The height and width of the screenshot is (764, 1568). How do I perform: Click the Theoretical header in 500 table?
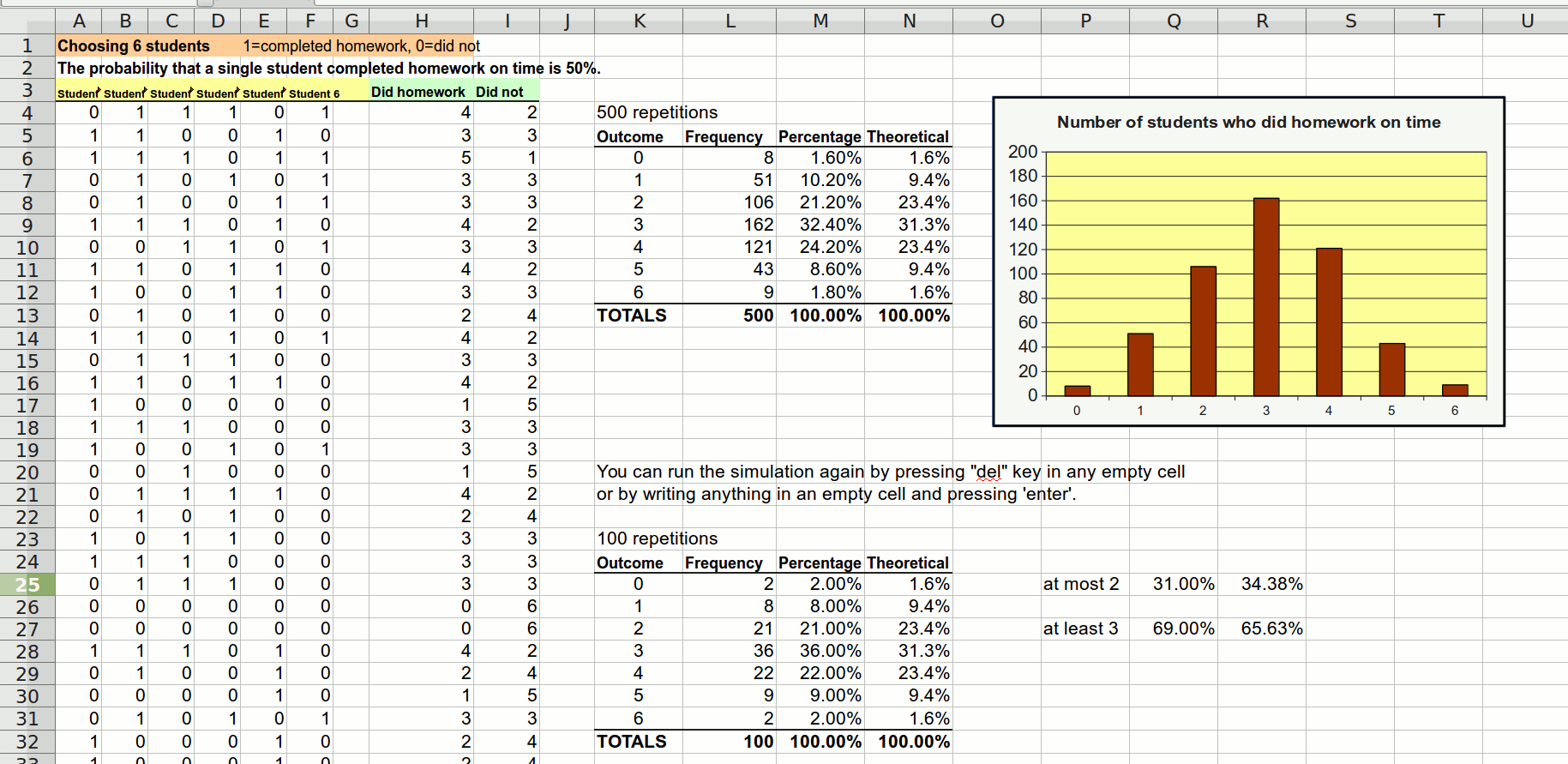(908, 136)
